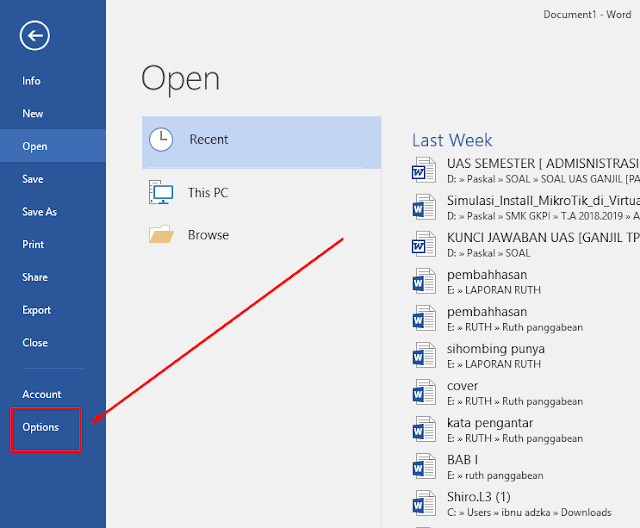640x528 pixels.
Task: Select New in the backstage menu
Action: [33, 113]
